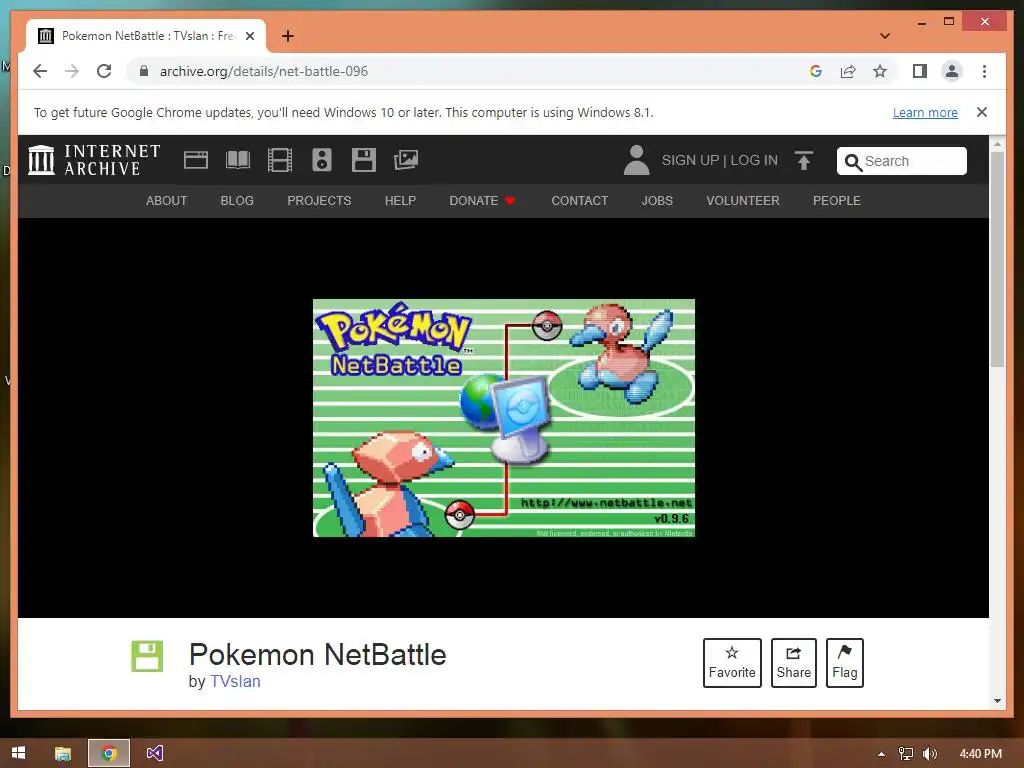Screen dimensions: 1024x768
Task: Dismiss the Chrome update notice
Action: [x=982, y=112]
